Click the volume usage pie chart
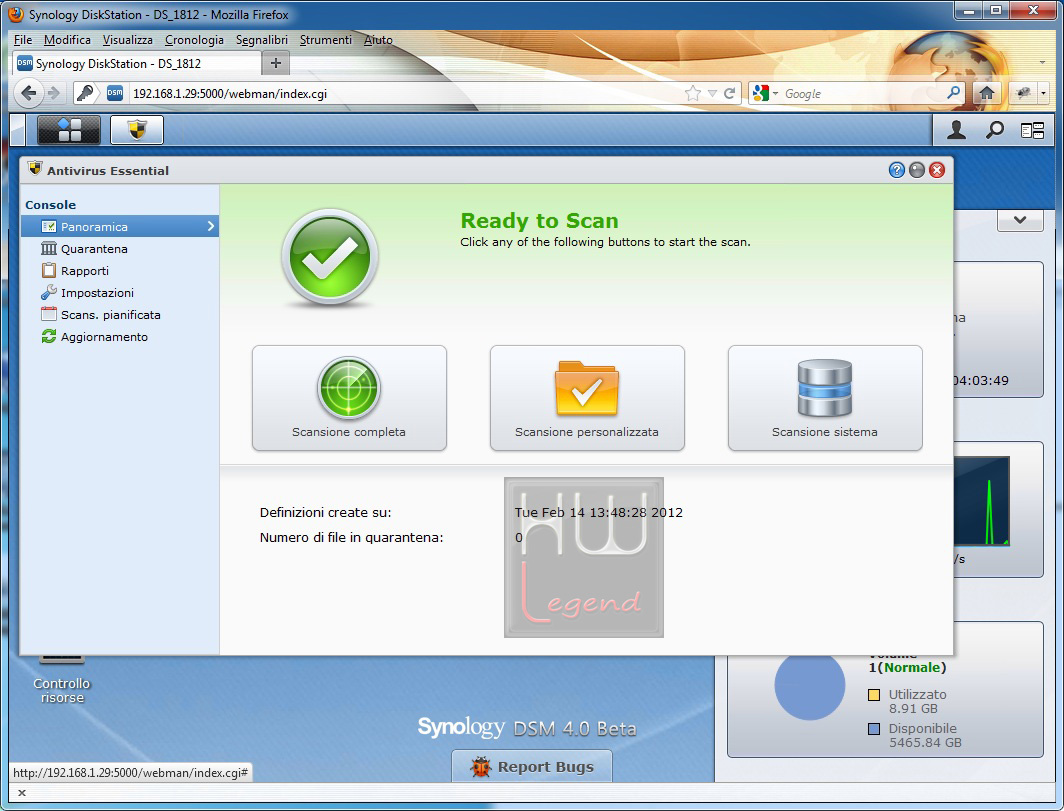1064x811 pixels. (x=810, y=685)
